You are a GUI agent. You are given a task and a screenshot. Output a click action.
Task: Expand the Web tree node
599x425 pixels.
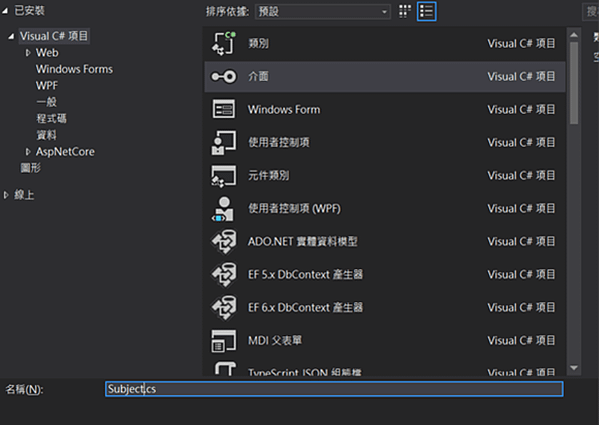(28, 53)
